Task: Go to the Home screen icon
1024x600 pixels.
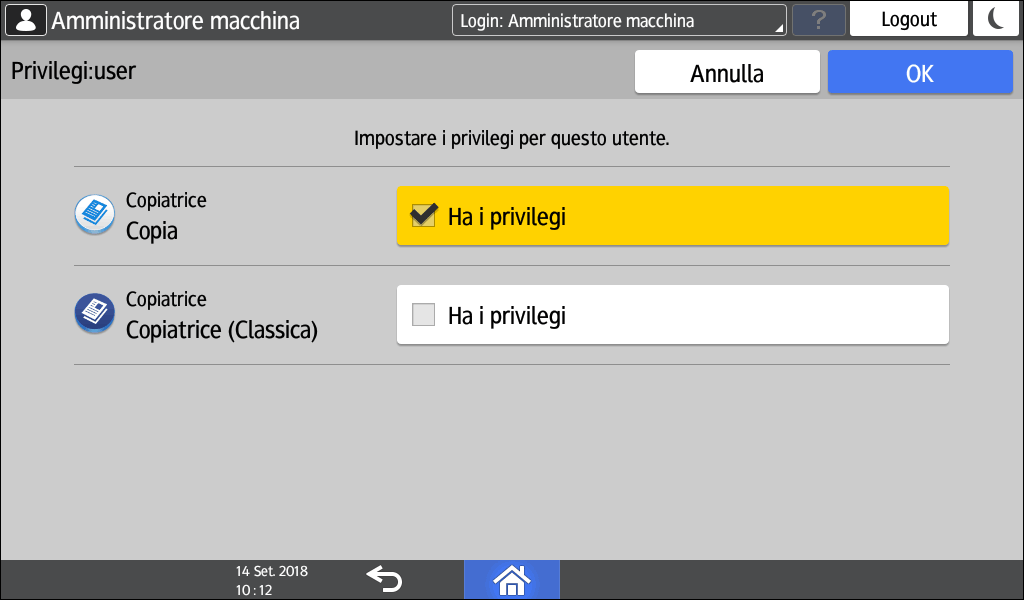Action: click(511, 579)
